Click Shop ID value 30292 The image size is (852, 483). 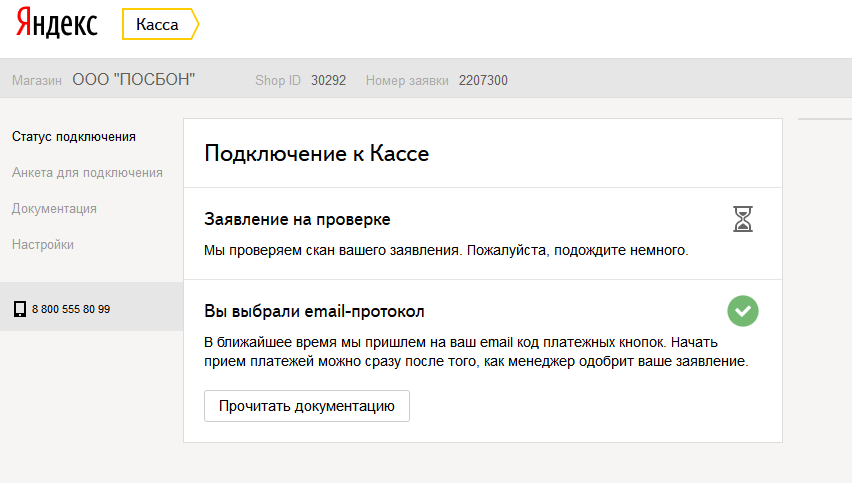click(328, 80)
